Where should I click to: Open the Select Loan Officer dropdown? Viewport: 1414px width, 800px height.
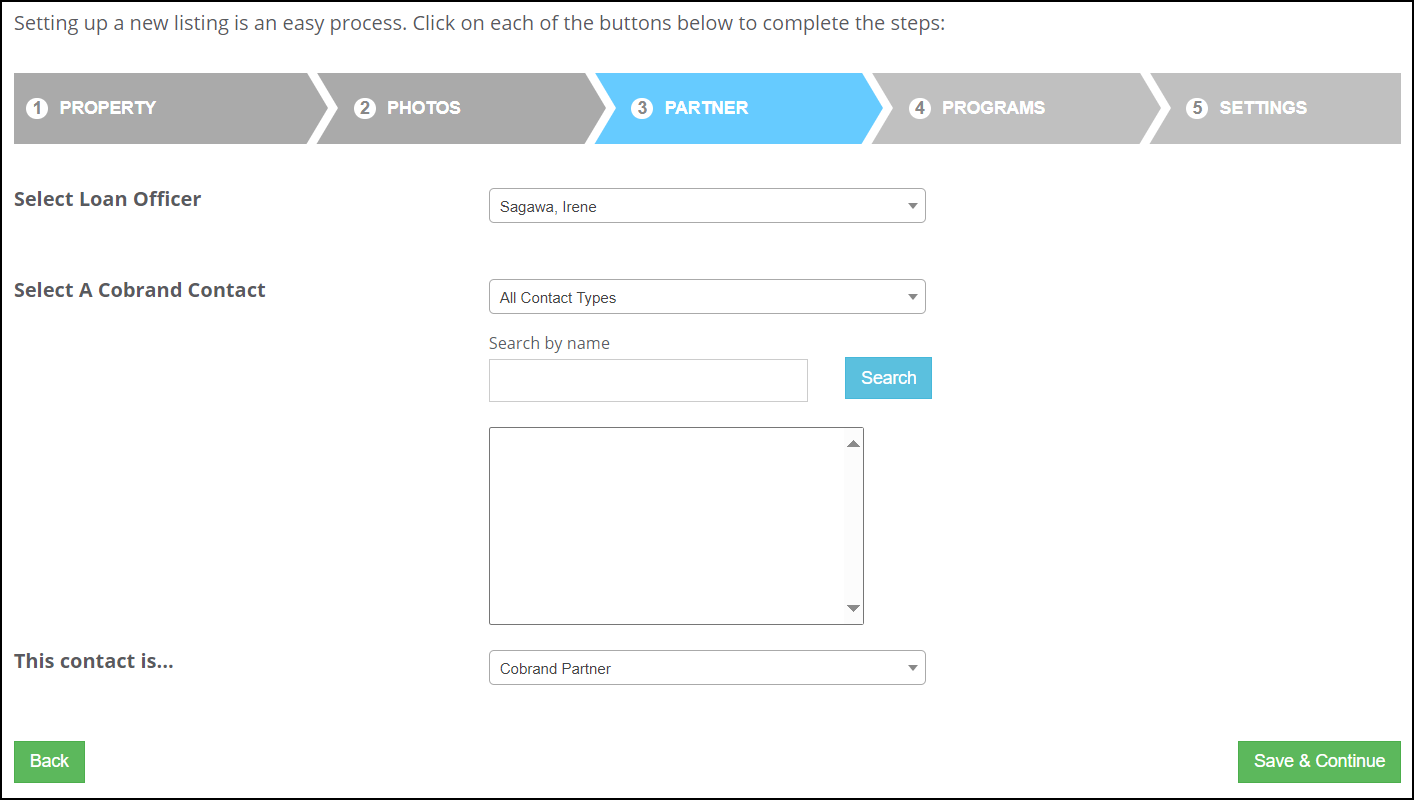pyautogui.click(x=707, y=206)
